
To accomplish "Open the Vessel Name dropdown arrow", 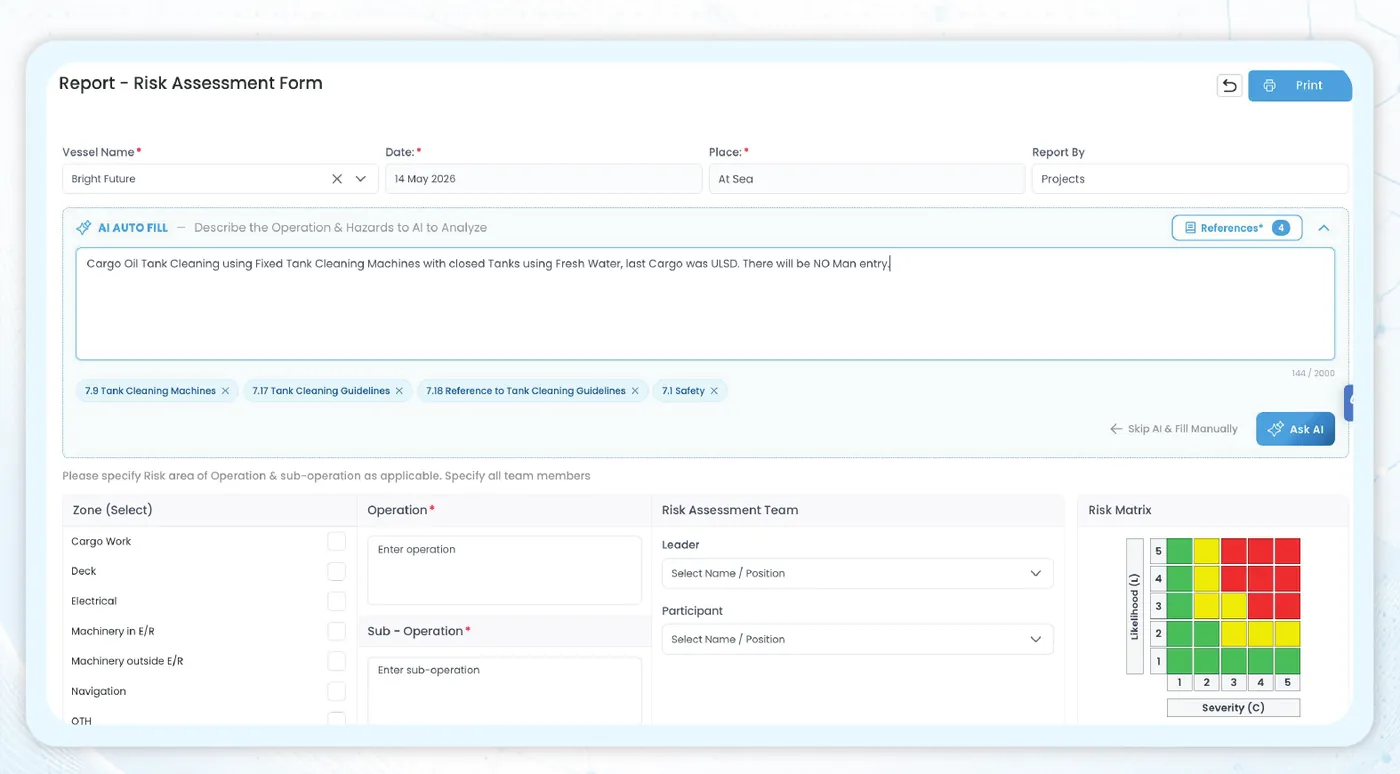I will coord(361,179).
